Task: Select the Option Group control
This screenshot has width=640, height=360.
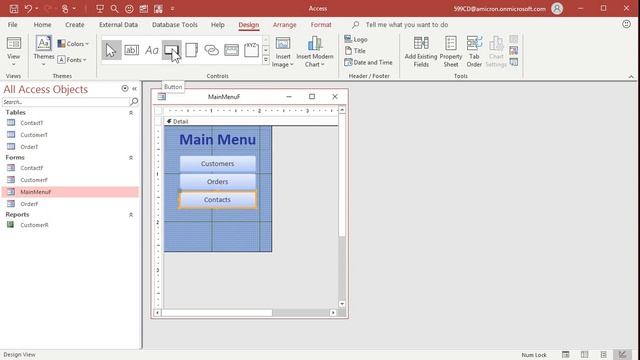Action: pos(251,50)
